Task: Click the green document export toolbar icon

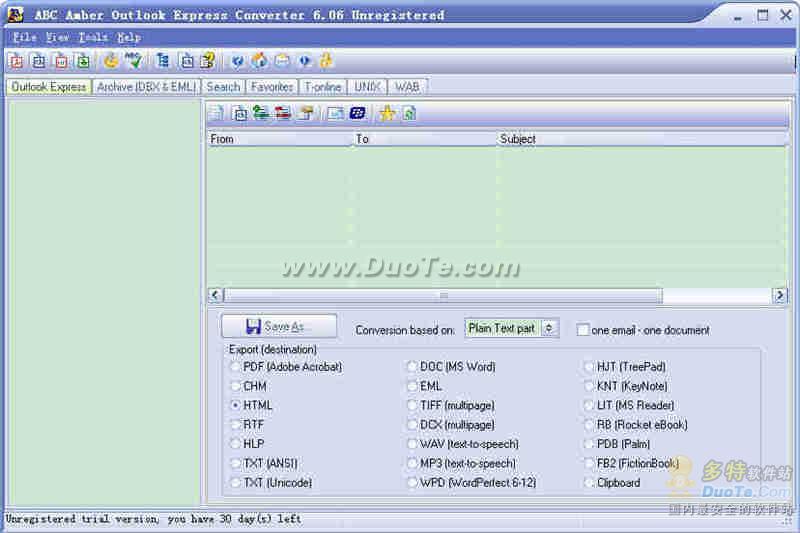Action: (x=83, y=61)
